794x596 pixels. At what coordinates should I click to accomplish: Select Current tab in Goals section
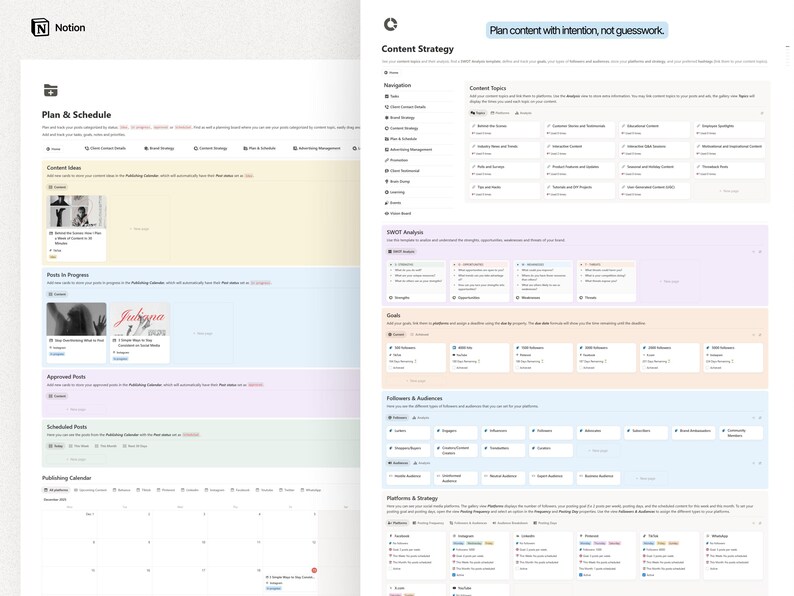pyautogui.click(x=396, y=335)
